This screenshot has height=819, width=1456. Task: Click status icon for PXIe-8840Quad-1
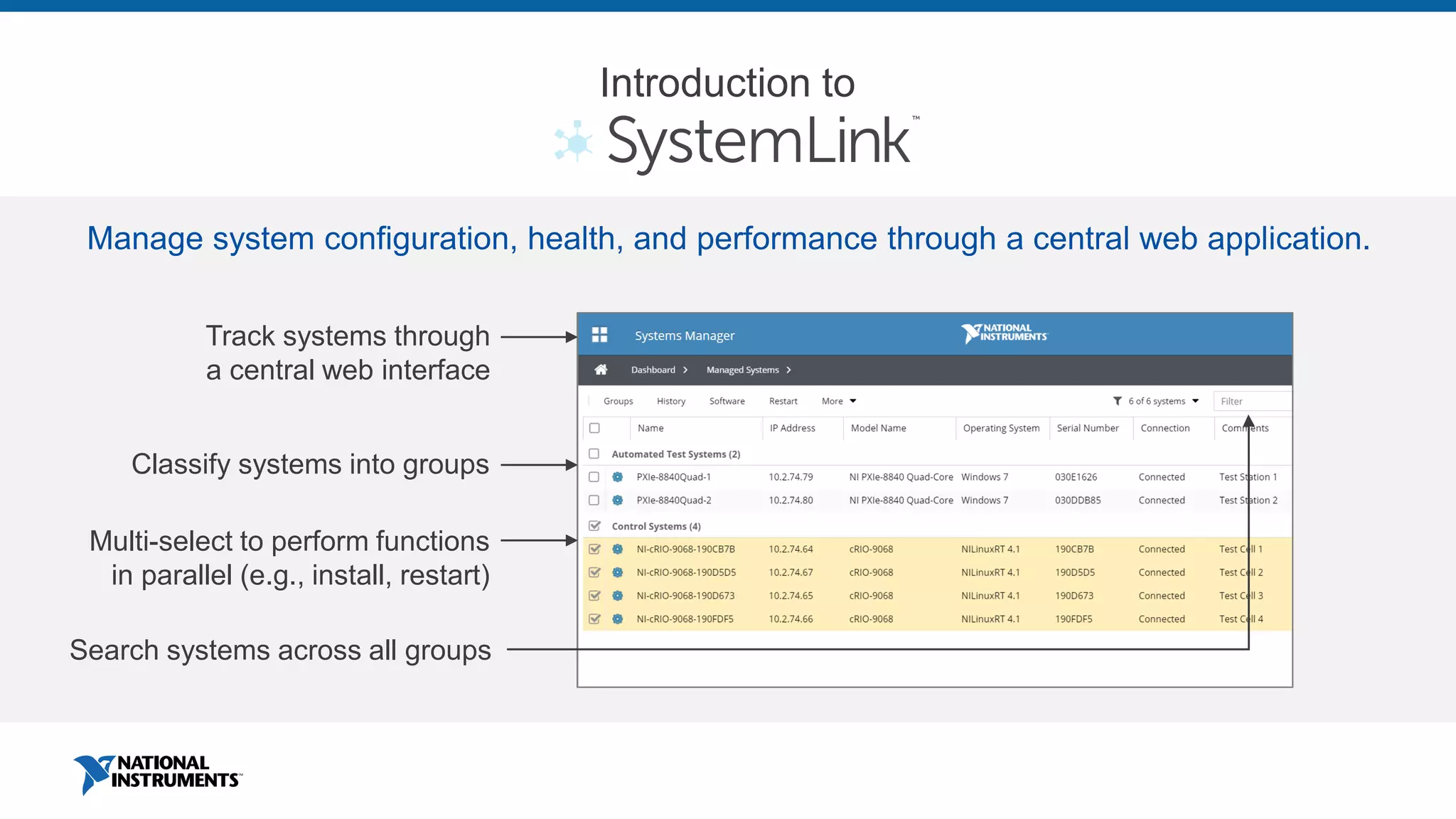click(x=618, y=477)
